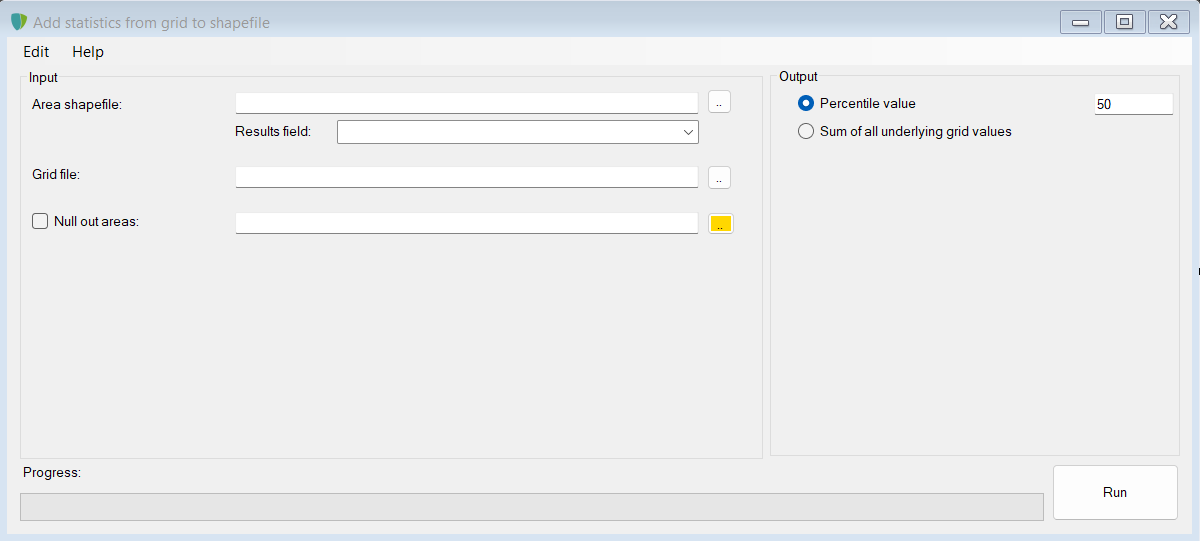Image resolution: width=1200 pixels, height=541 pixels.
Task: Browse for the Area shapefile
Action: (720, 102)
